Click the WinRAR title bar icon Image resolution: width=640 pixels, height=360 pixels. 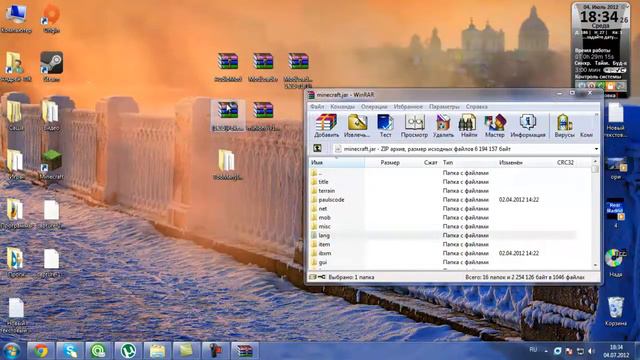pyautogui.click(x=311, y=95)
